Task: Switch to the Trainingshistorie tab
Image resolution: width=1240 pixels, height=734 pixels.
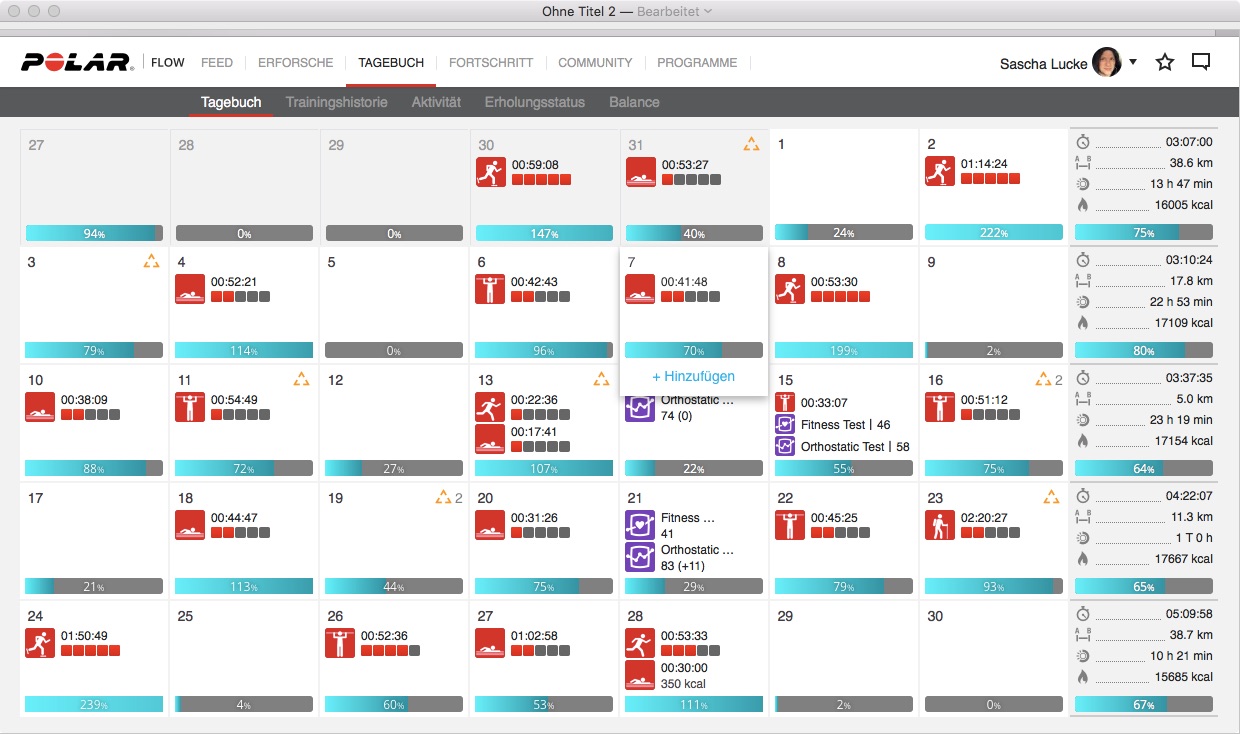Action: point(336,102)
